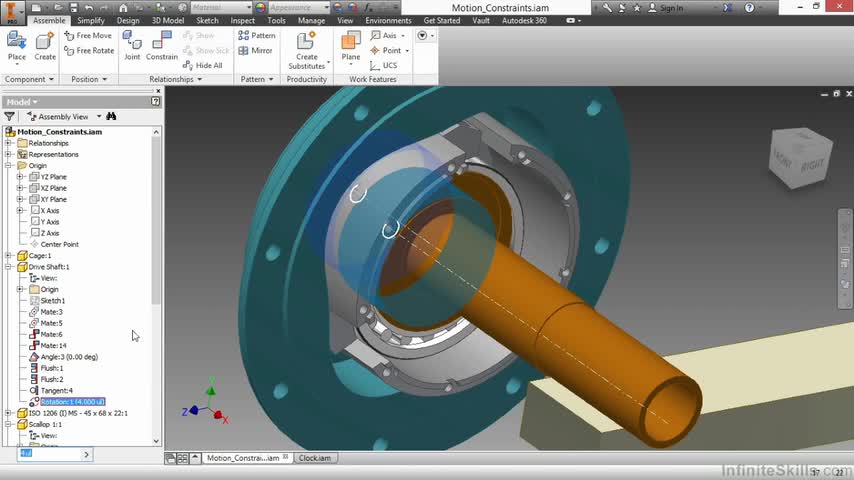This screenshot has height=480, width=854.
Task: Click the Create component tool
Action: [45, 46]
